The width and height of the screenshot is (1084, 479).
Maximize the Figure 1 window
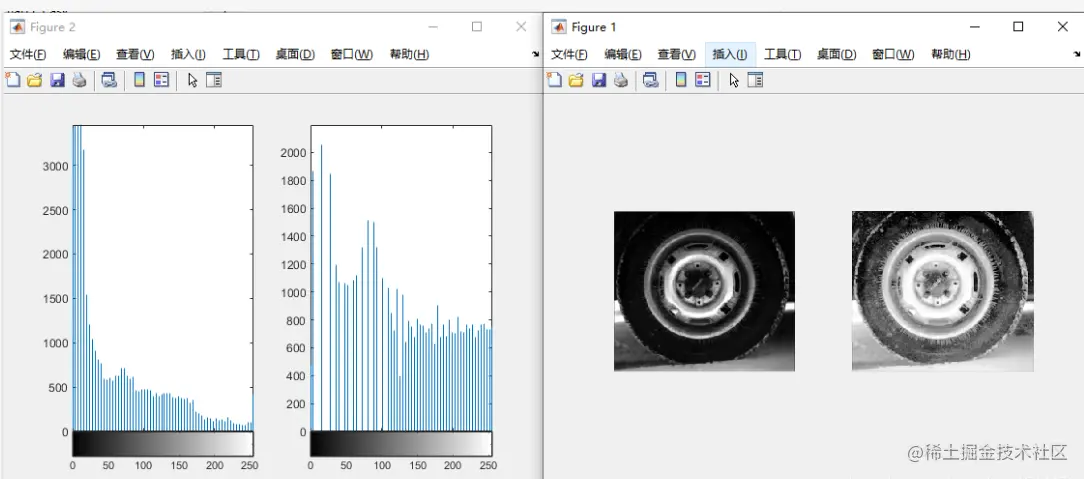pos(1018,27)
